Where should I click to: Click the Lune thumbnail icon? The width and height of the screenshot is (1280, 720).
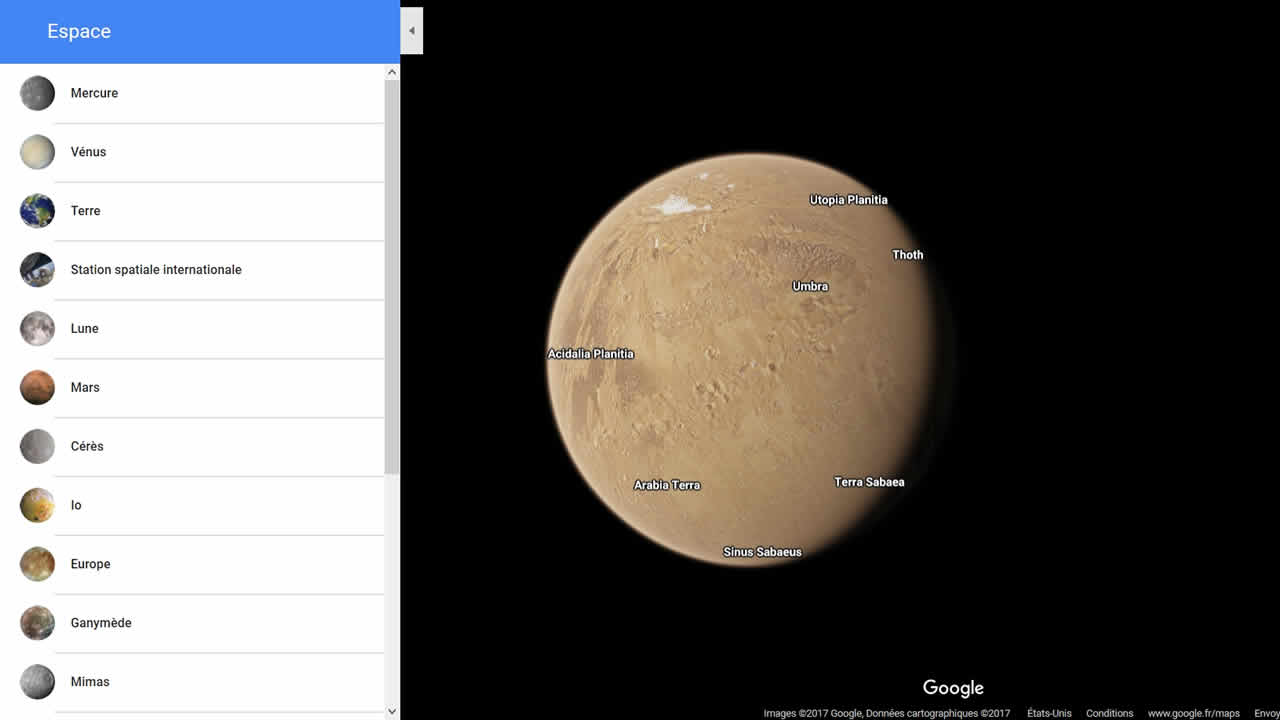37,328
